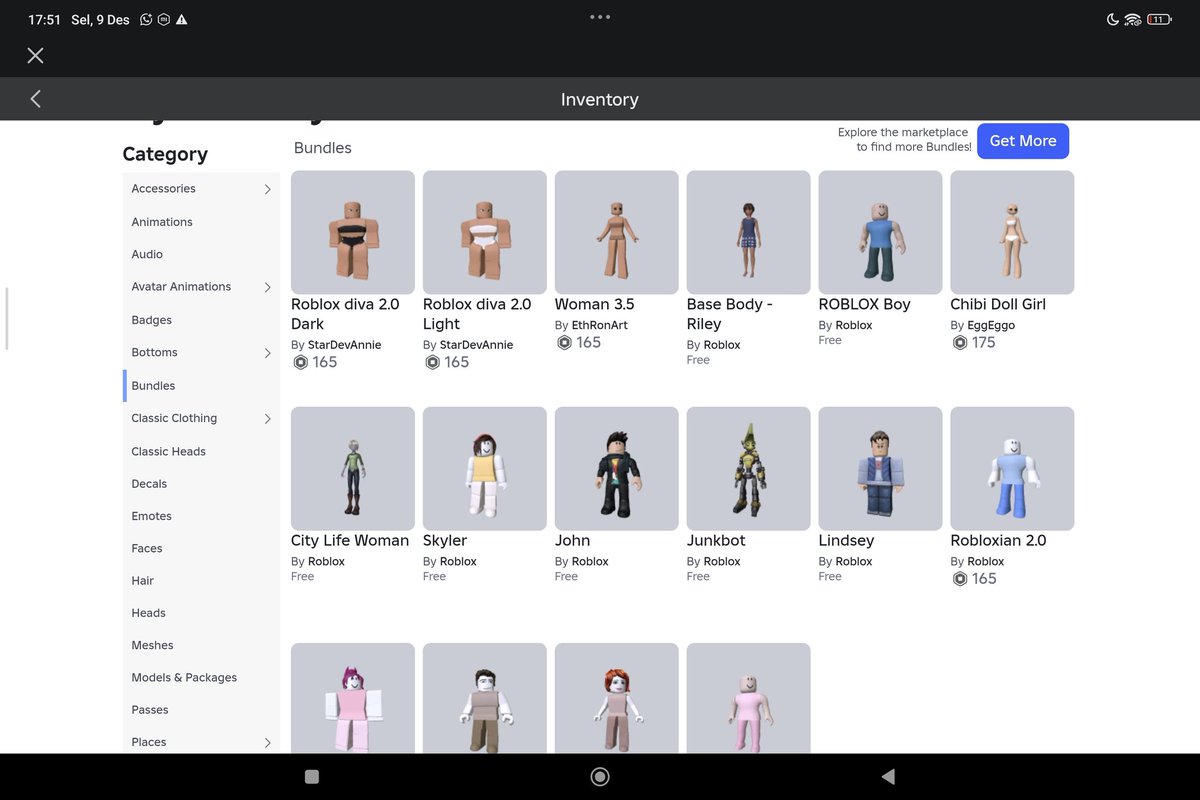1200x800 pixels.
Task: Tap the back arrow on the Inventory header
Action: pyautogui.click(x=35, y=99)
